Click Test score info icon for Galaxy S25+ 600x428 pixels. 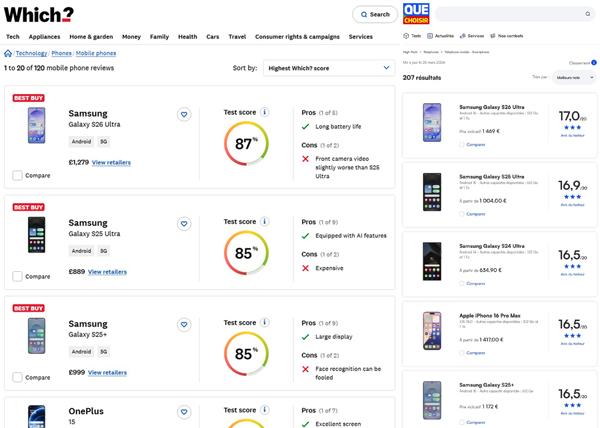click(264, 322)
